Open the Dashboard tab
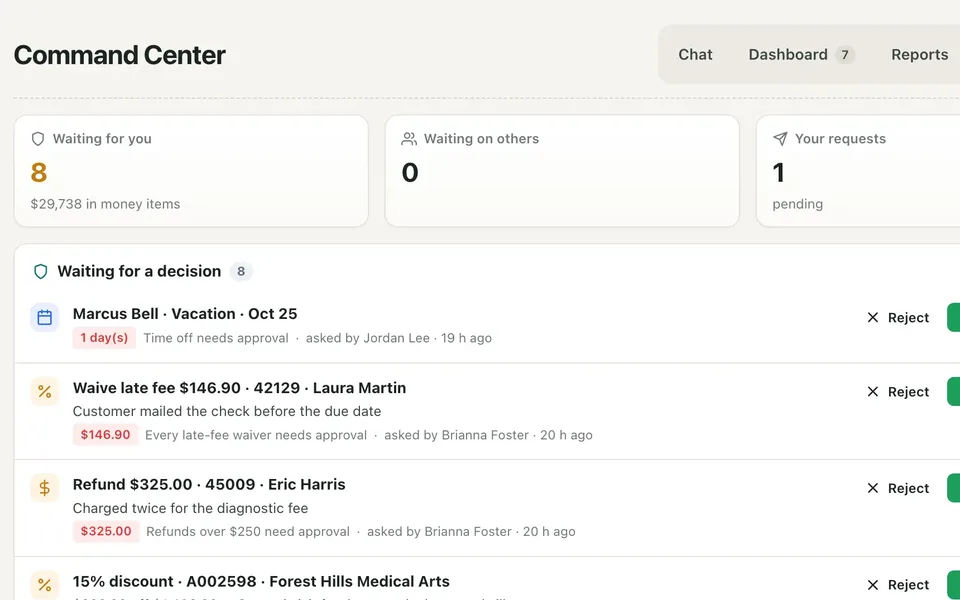 [801, 54]
